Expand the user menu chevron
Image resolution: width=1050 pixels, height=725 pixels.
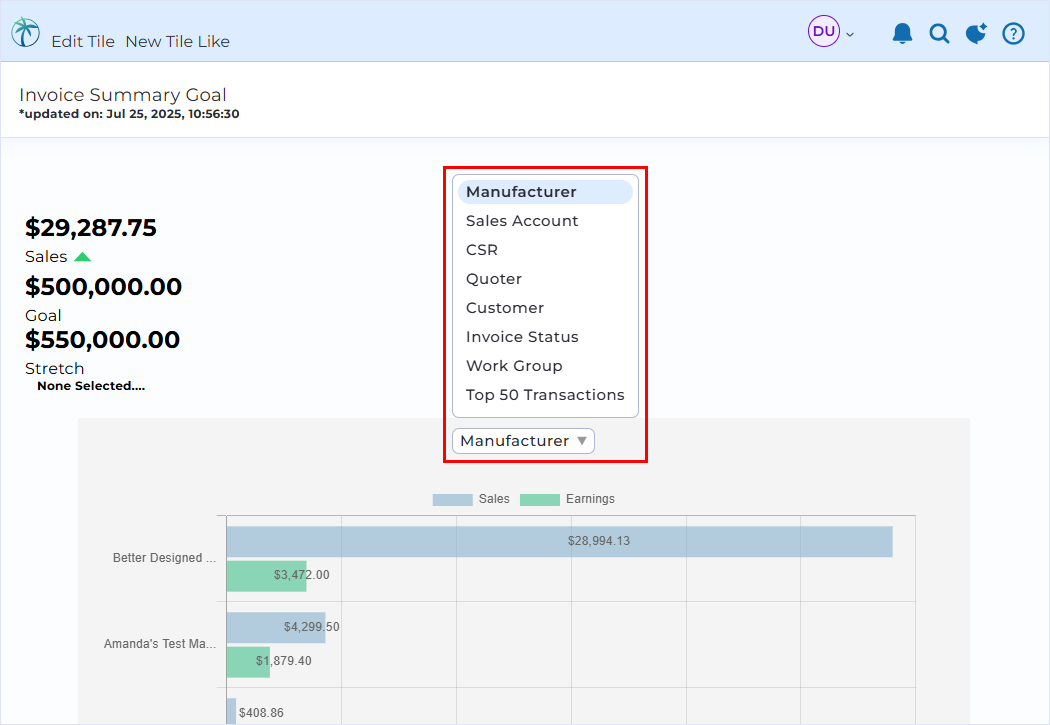[x=850, y=34]
